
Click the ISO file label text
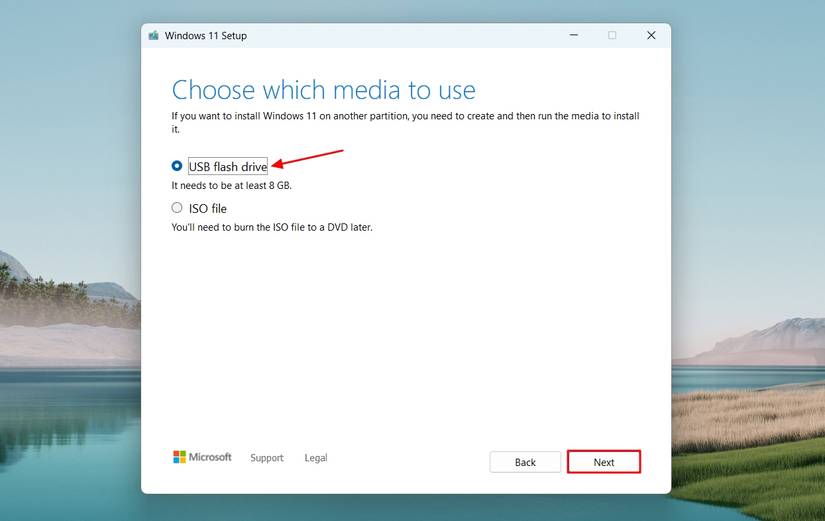[208, 208]
